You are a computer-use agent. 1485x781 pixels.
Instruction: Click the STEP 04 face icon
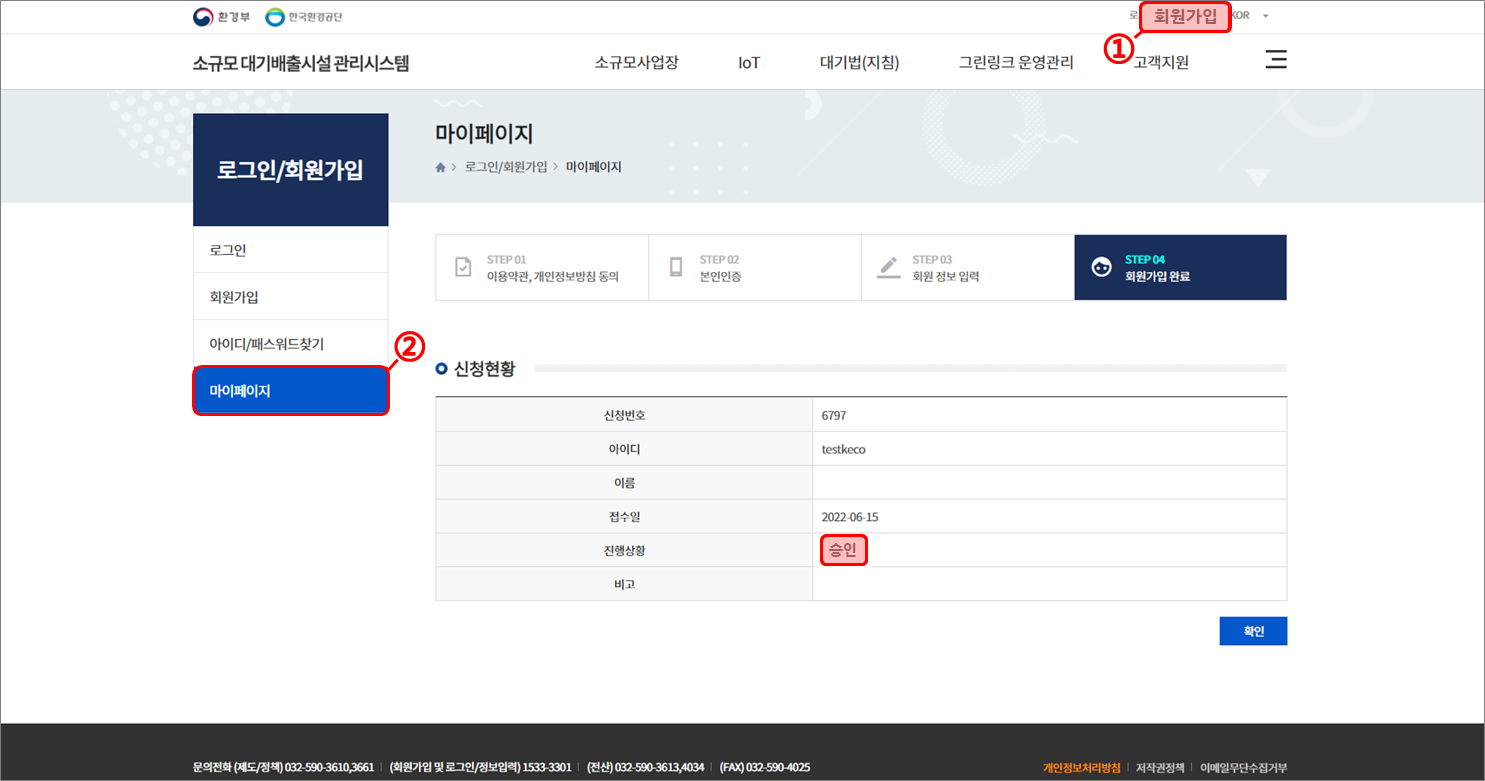point(1101,267)
